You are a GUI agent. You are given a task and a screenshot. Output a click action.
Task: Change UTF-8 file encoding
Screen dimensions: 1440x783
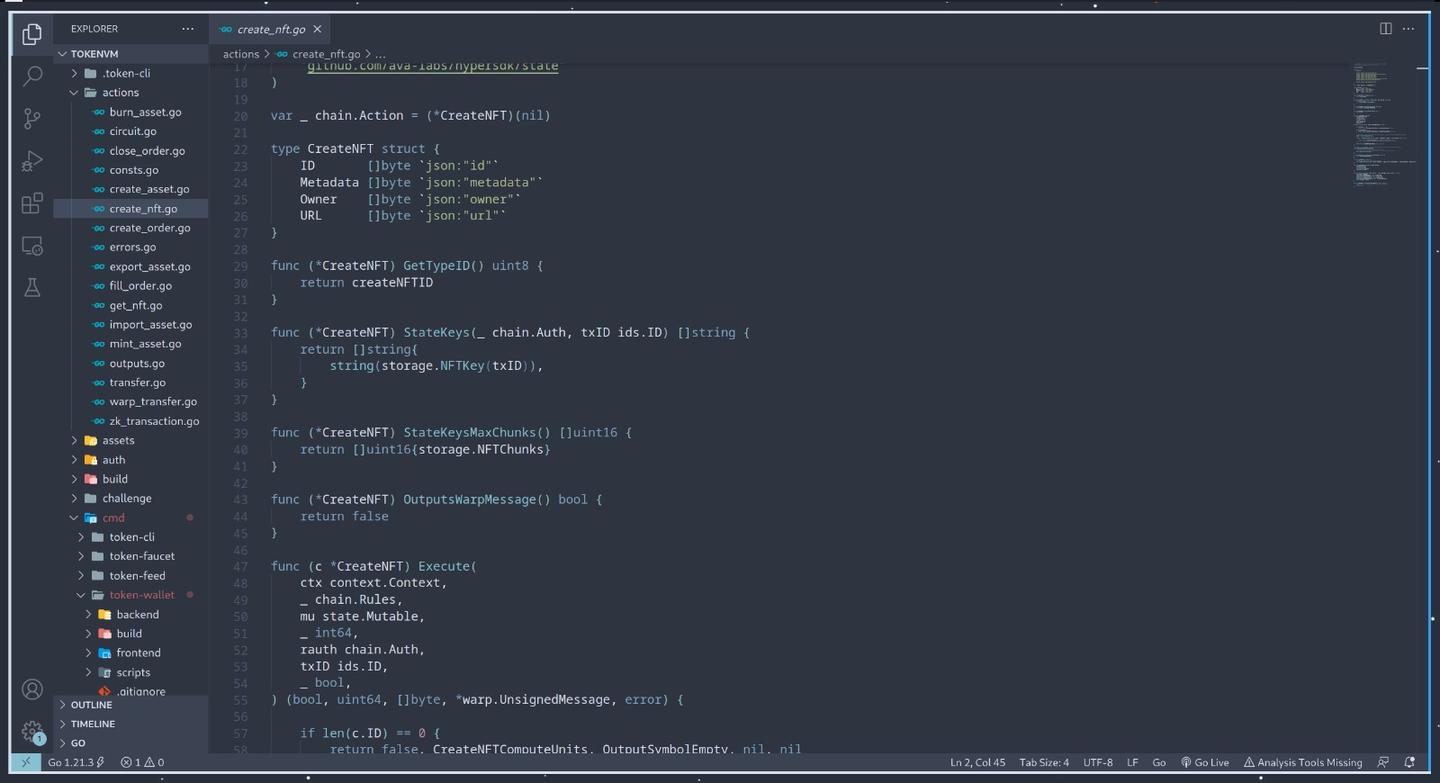tap(1097, 762)
